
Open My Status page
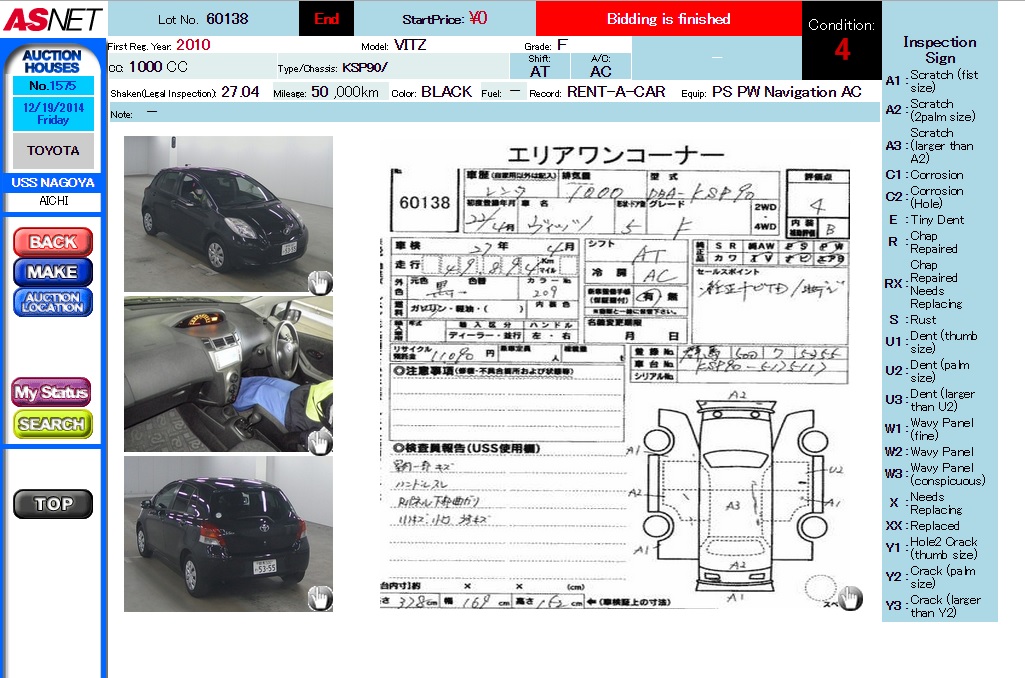point(52,393)
